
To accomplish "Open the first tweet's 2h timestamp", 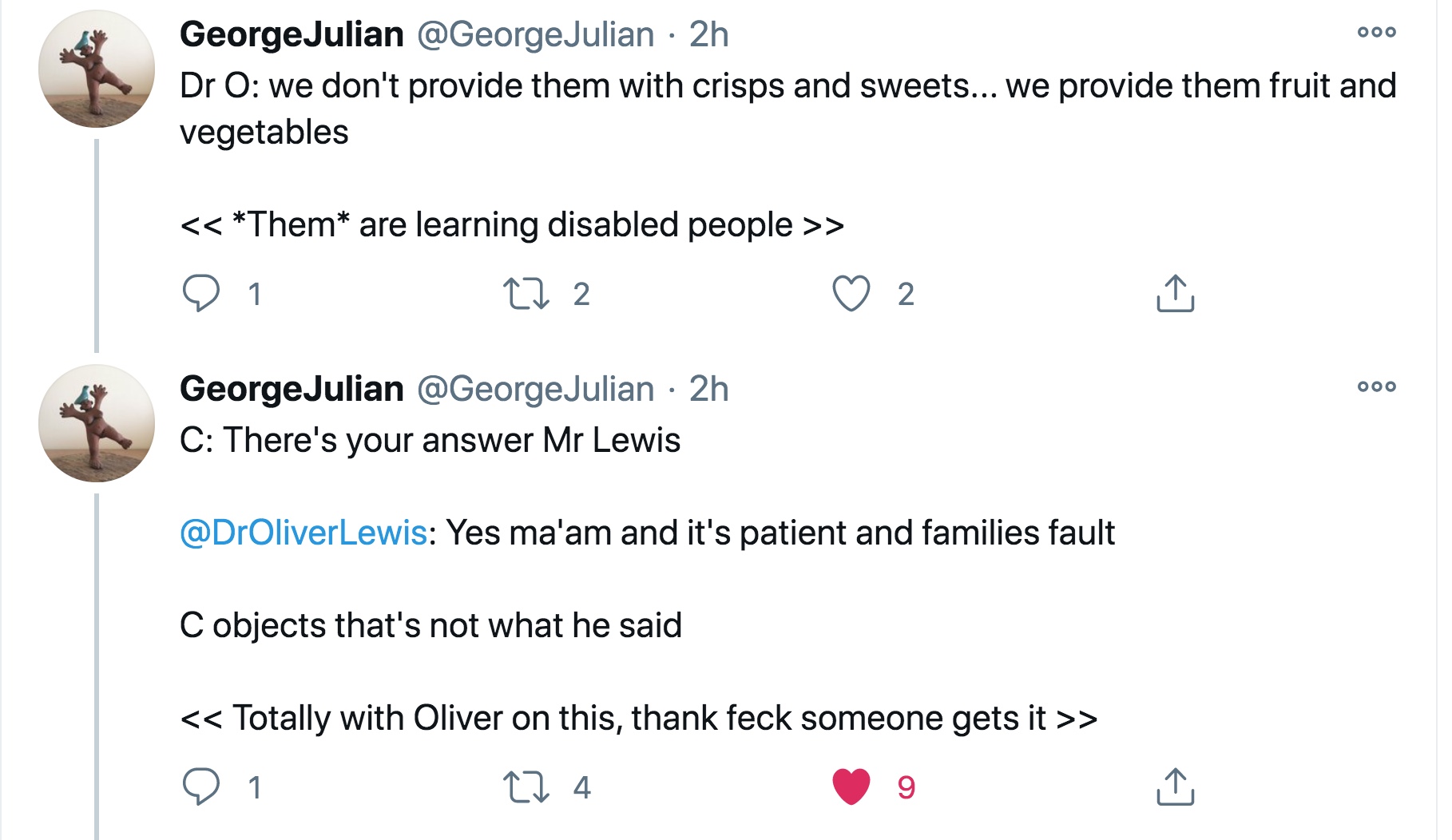I will point(708,34).
